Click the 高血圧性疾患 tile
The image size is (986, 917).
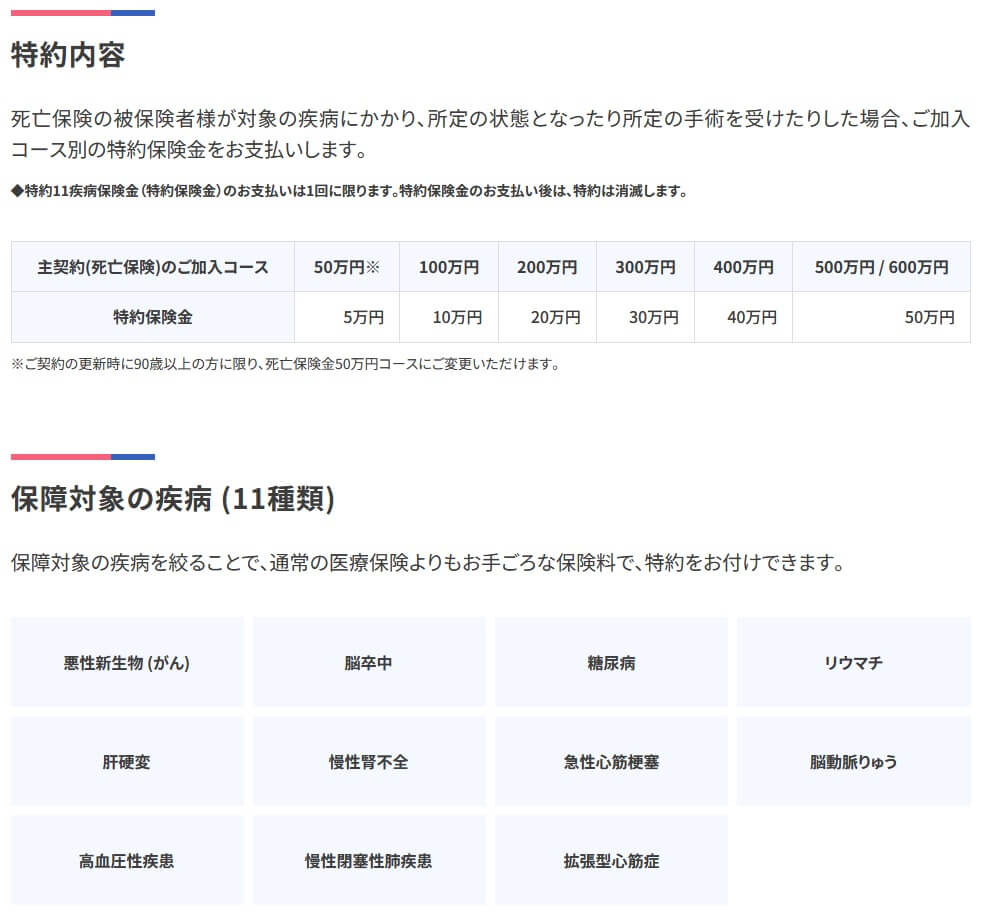(127, 860)
